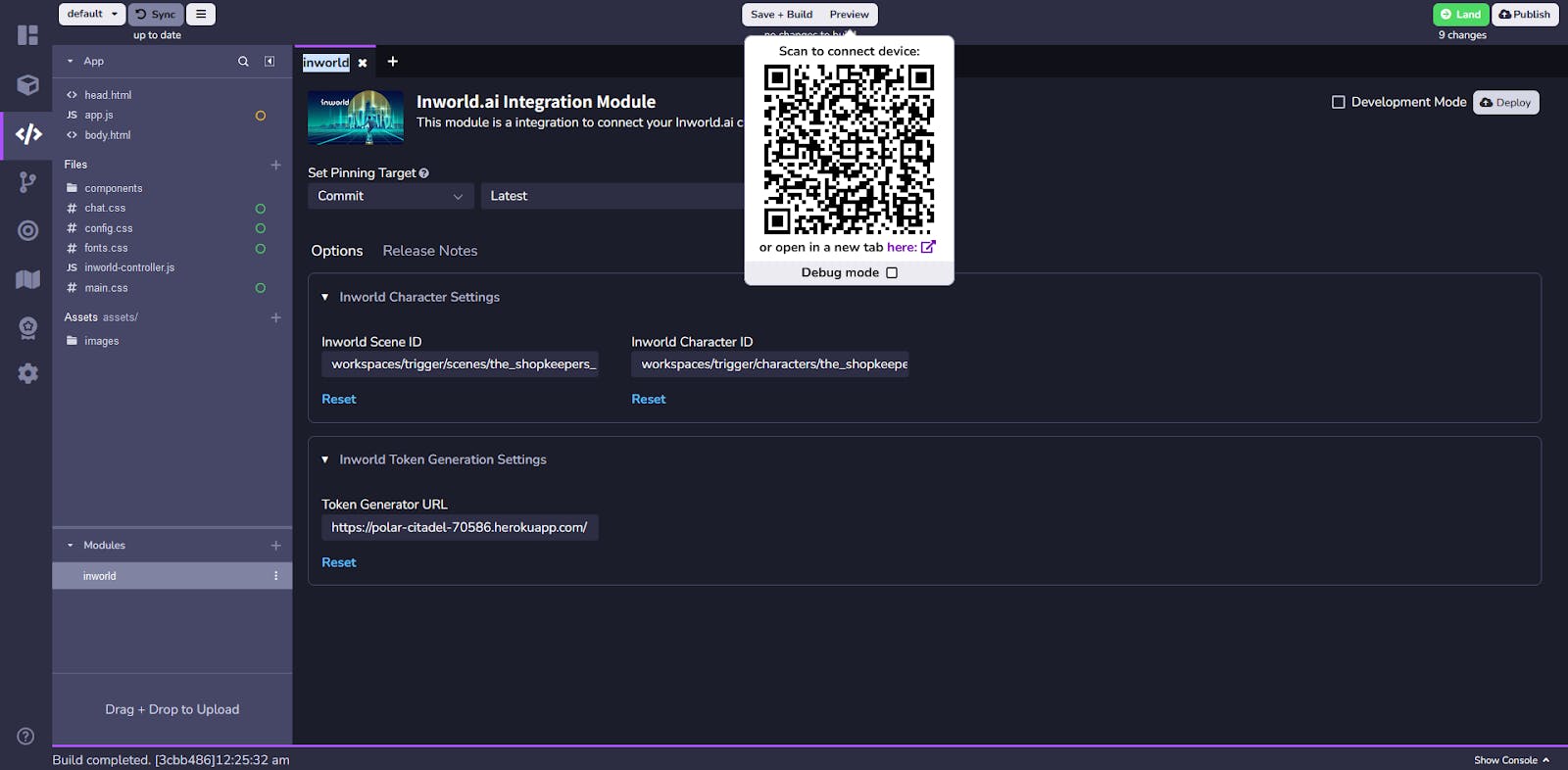Open the hamburger menu next to Sync
This screenshot has height=770, width=1568.
(201, 15)
